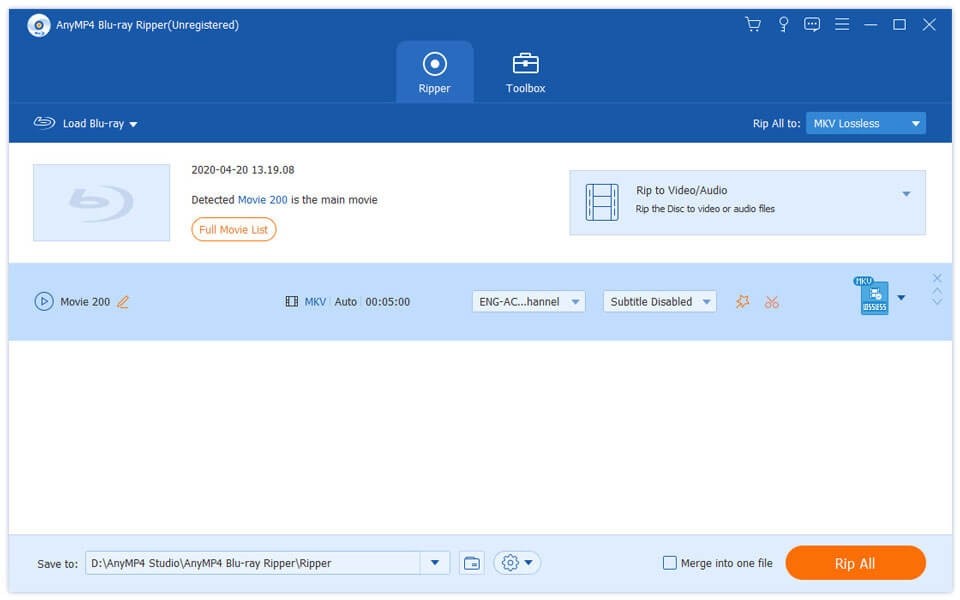Open the purchase cart icon
The image size is (960, 600).
click(x=753, y=23)
